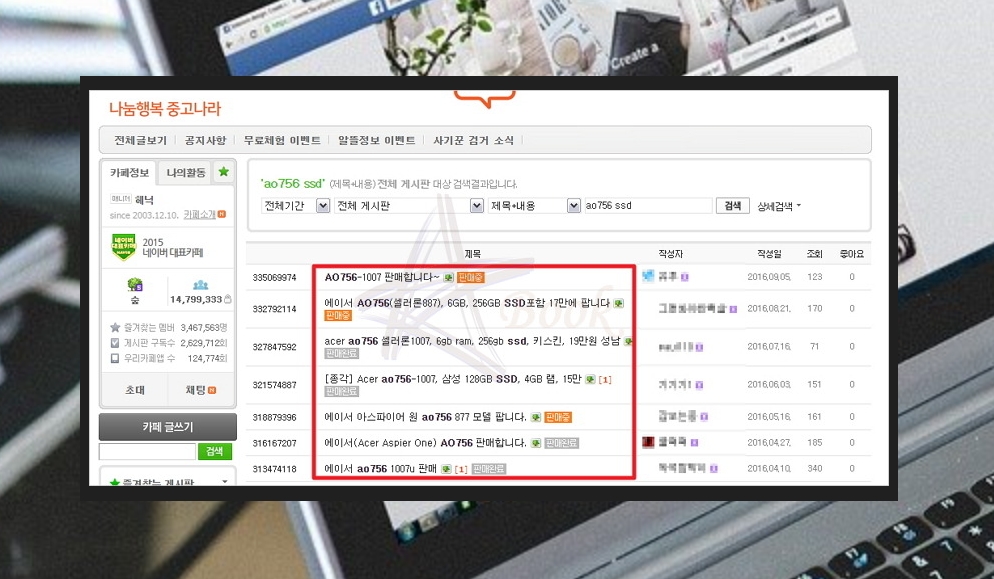Click the 초대 invite button
Viewport: 994px width, 579px height.
click(134, 390)
